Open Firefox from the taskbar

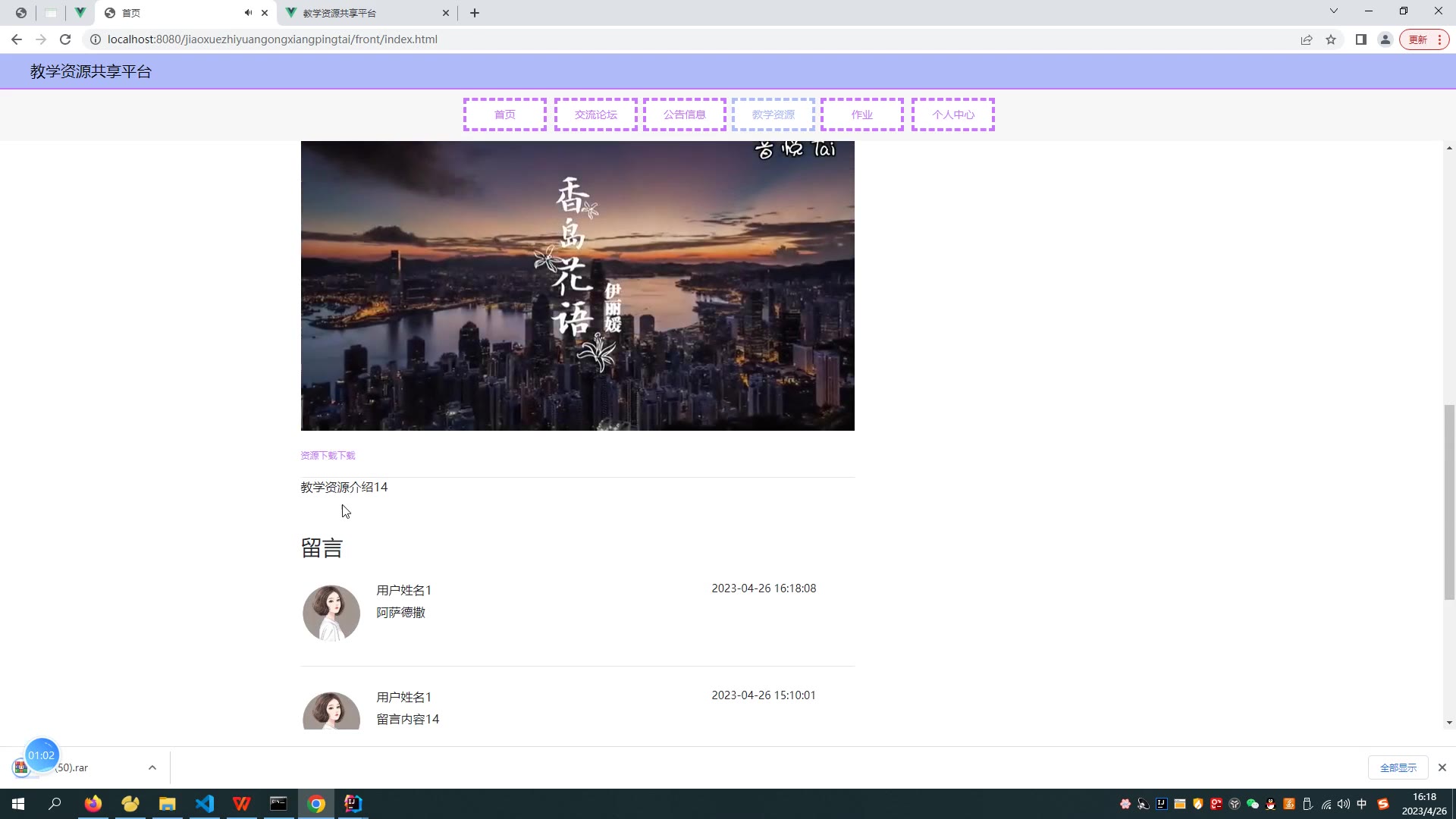click(x=93, y=804)
